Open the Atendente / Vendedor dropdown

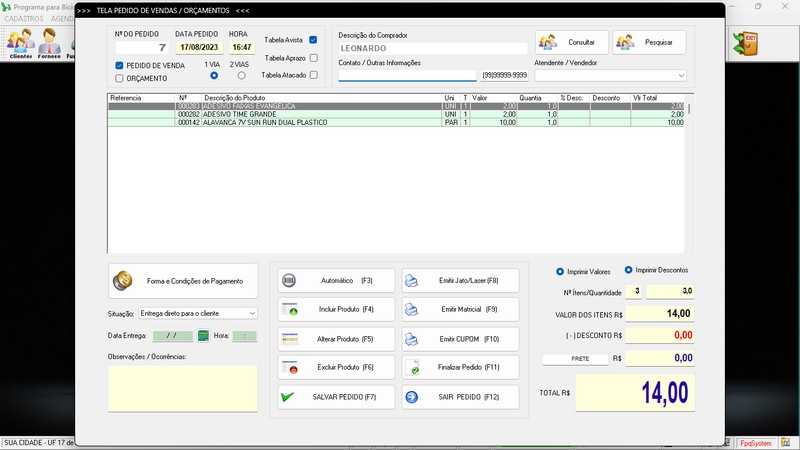coord(680,75)
